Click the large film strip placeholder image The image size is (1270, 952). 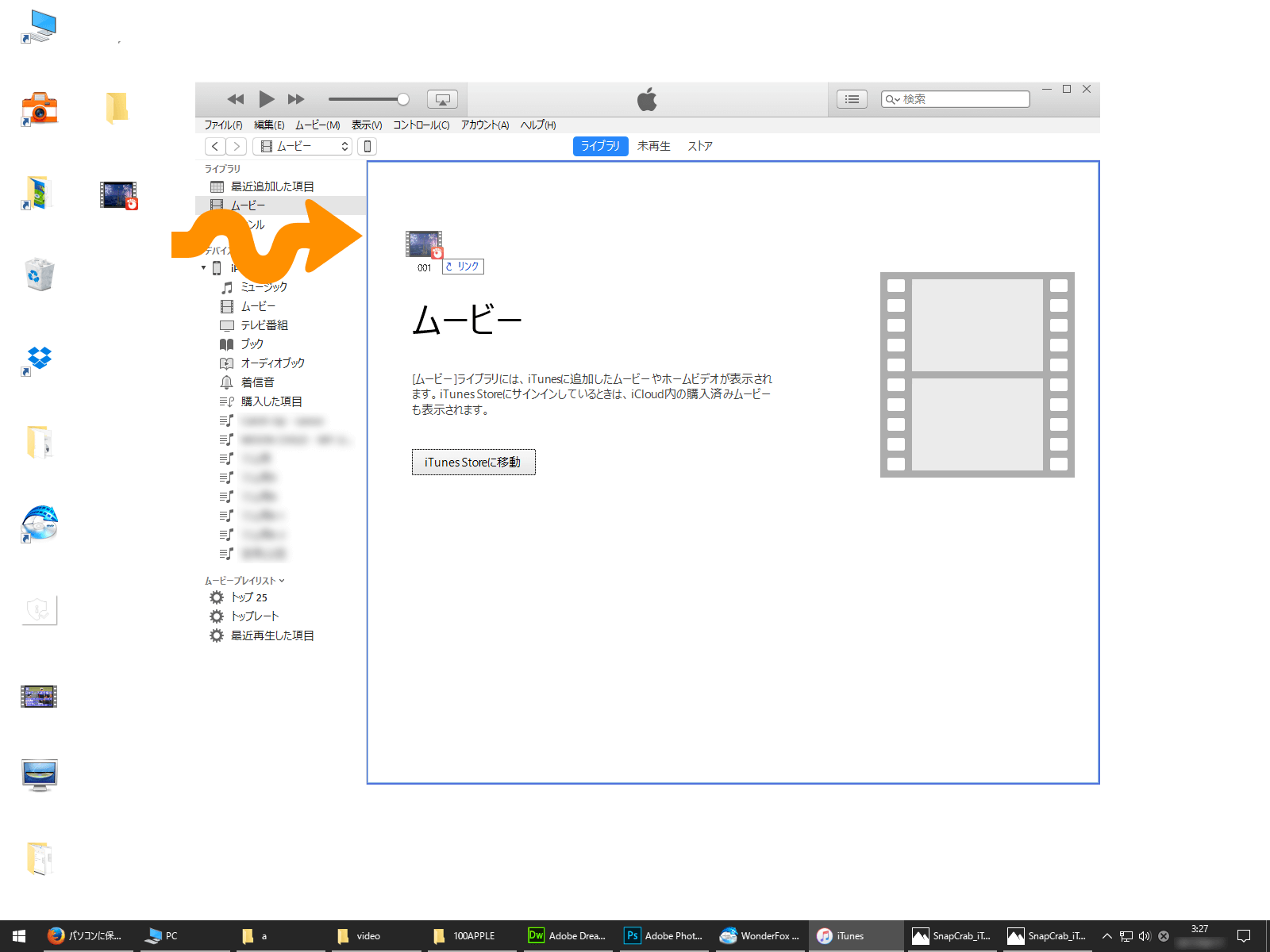[977, 374]
